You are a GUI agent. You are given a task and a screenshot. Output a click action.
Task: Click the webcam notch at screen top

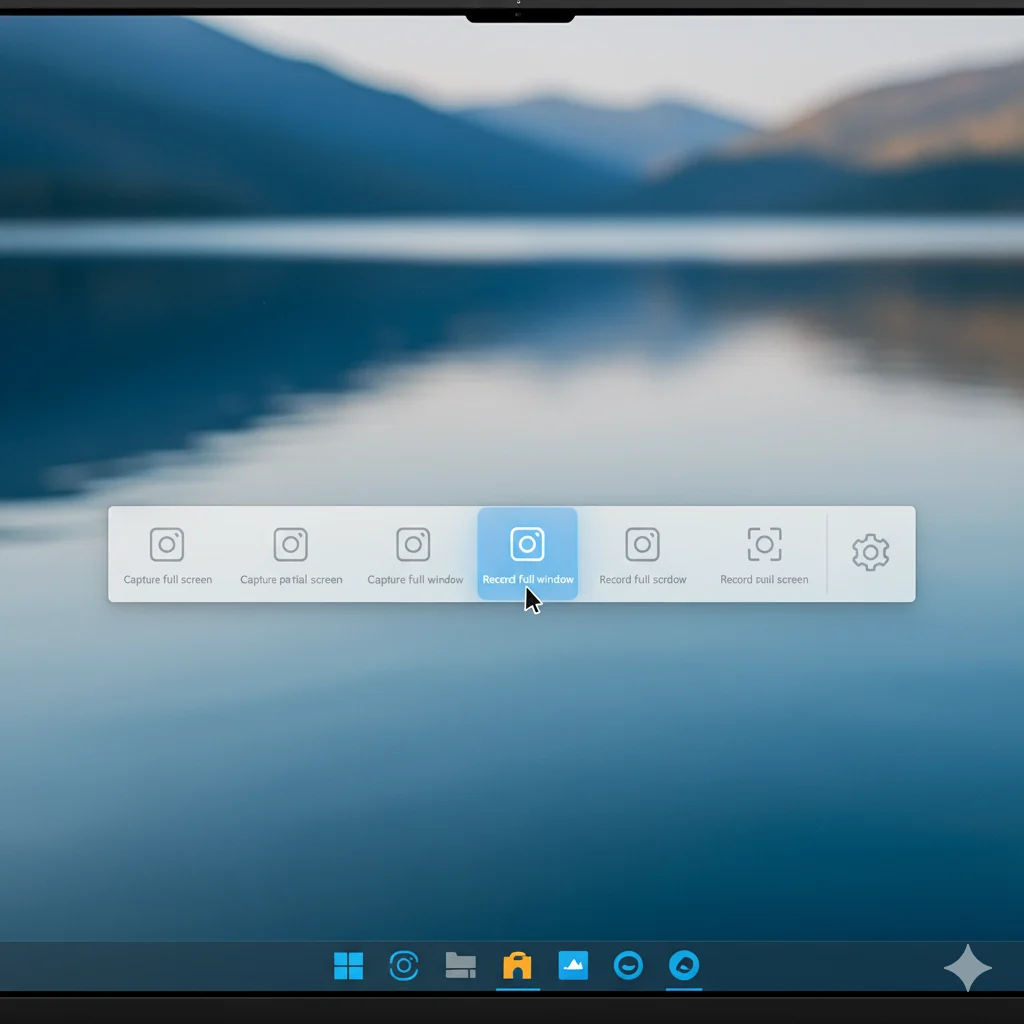pyautogui.click(x=519, y=15)
